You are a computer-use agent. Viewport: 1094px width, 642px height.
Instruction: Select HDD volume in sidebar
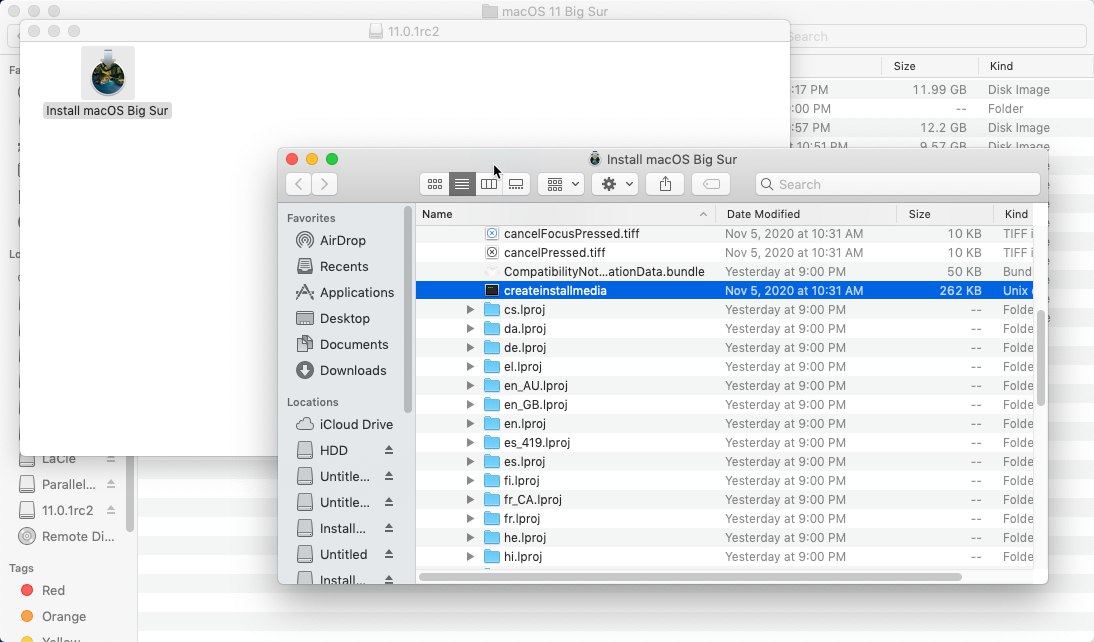tap(334, 450)
